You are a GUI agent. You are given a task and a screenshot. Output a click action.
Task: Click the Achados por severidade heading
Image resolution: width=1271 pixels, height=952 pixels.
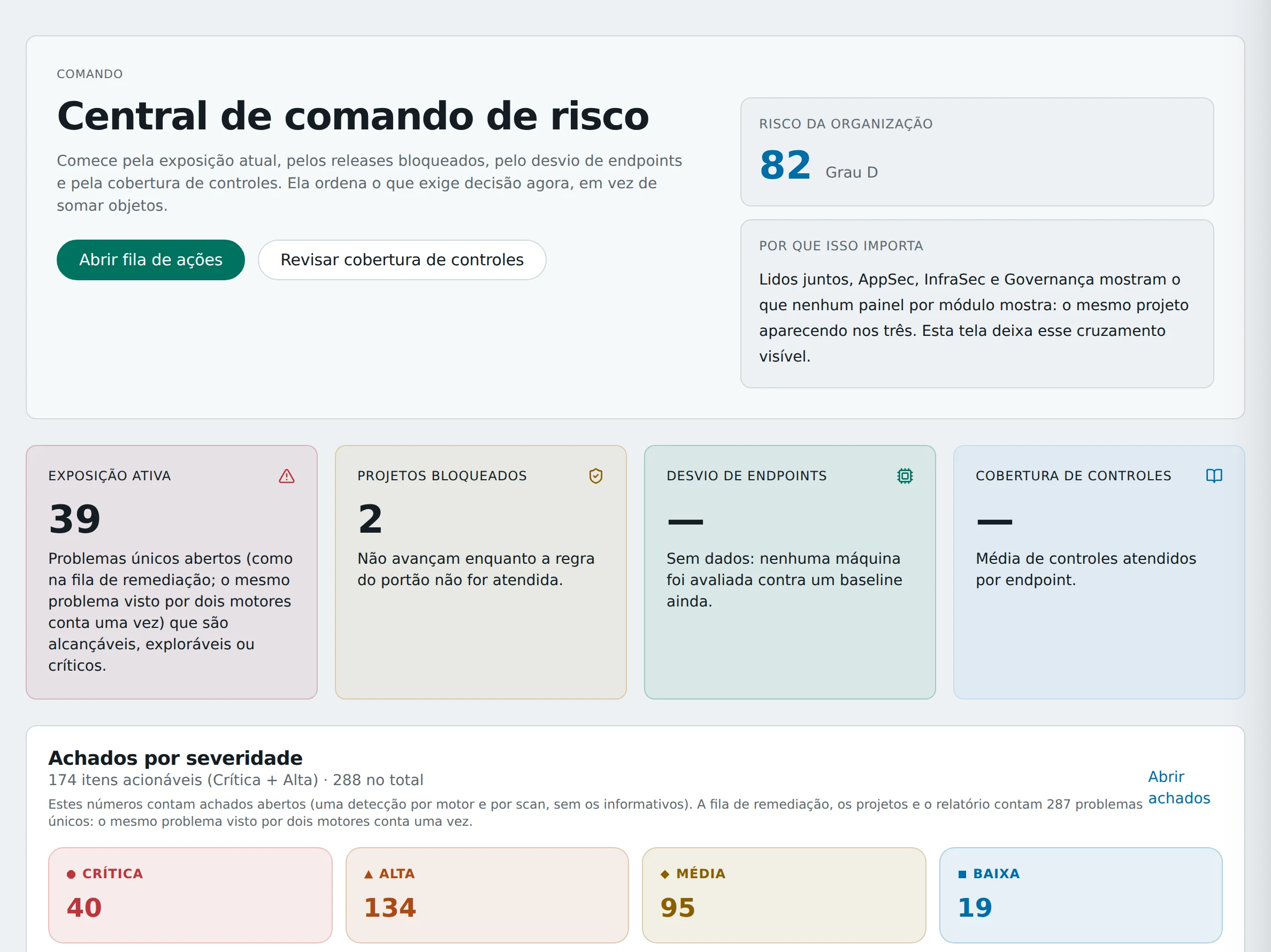point(175,758)
